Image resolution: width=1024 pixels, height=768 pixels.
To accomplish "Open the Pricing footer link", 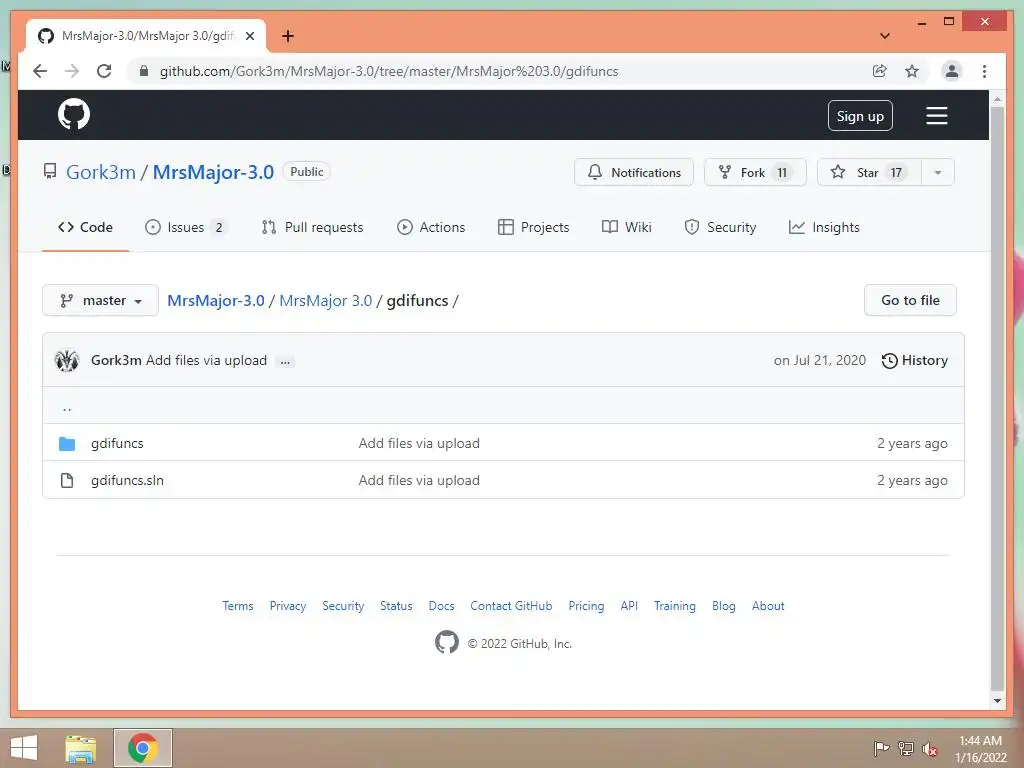I will click(586, 606).
